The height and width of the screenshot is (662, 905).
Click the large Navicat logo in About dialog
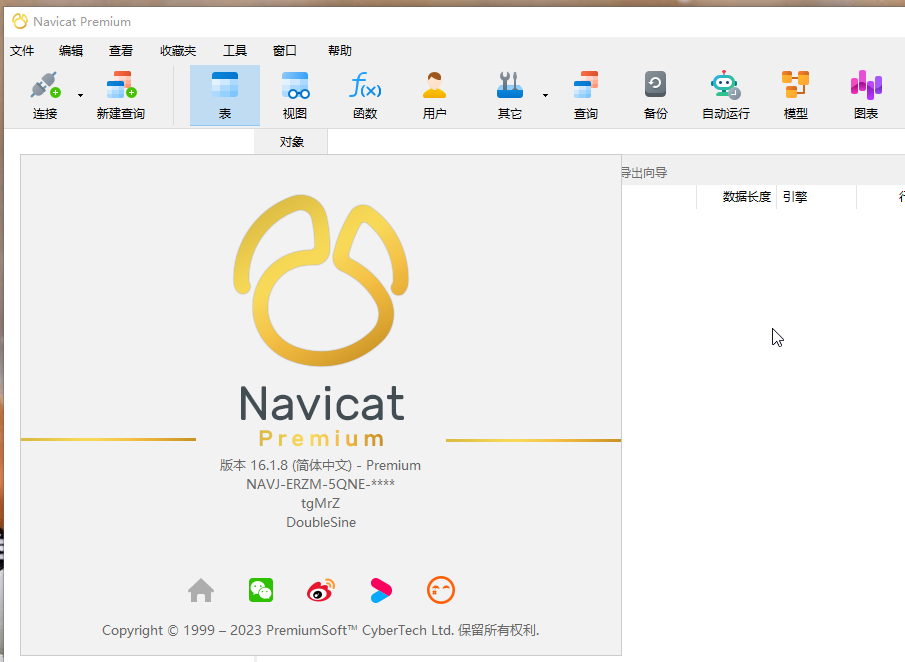click(x=321, y=280)
